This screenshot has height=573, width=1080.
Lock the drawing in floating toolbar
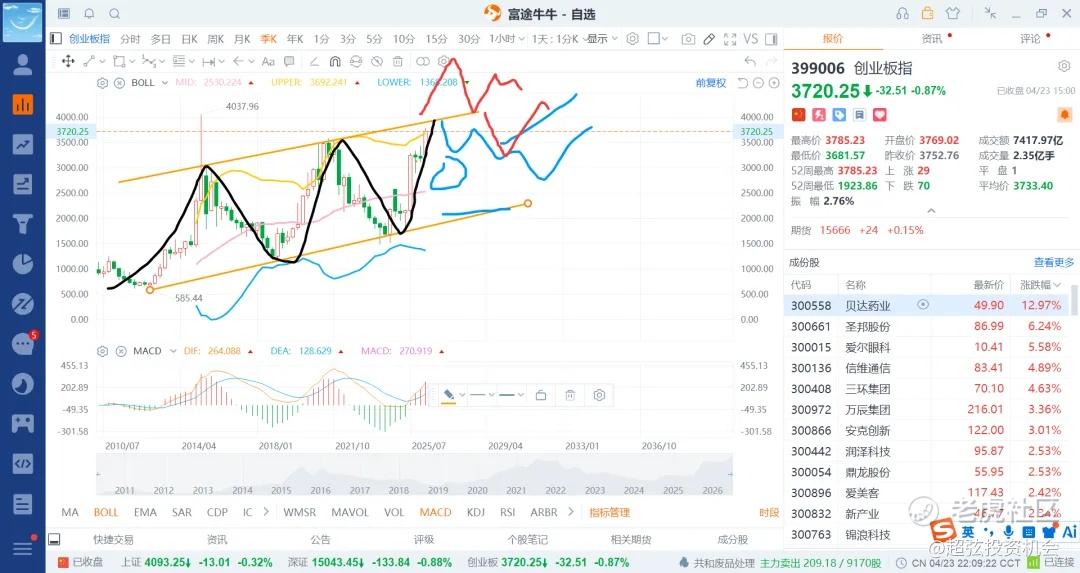(541, 395)
